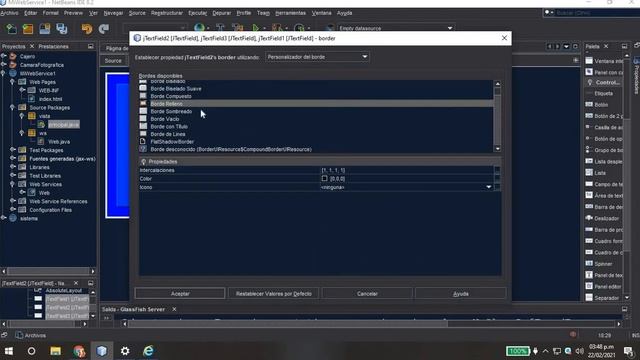Select the Campo de texto palette item
Viewport: 640px width, 360px height.
604,184
